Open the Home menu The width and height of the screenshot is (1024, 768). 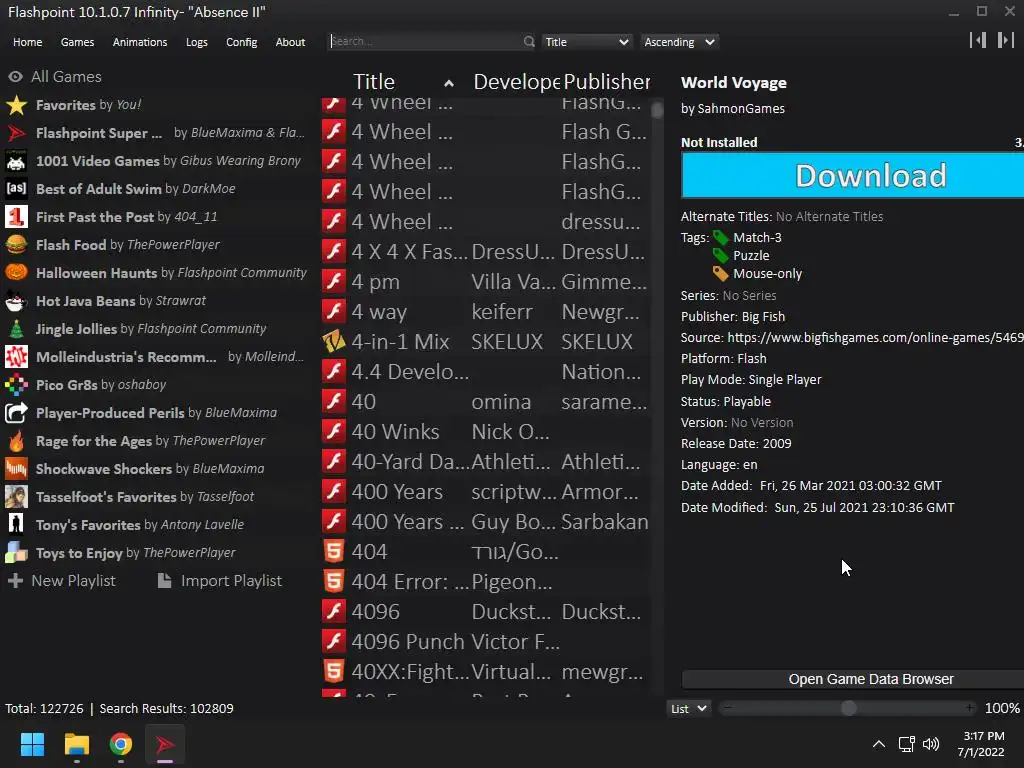click(x=27, y=42)
